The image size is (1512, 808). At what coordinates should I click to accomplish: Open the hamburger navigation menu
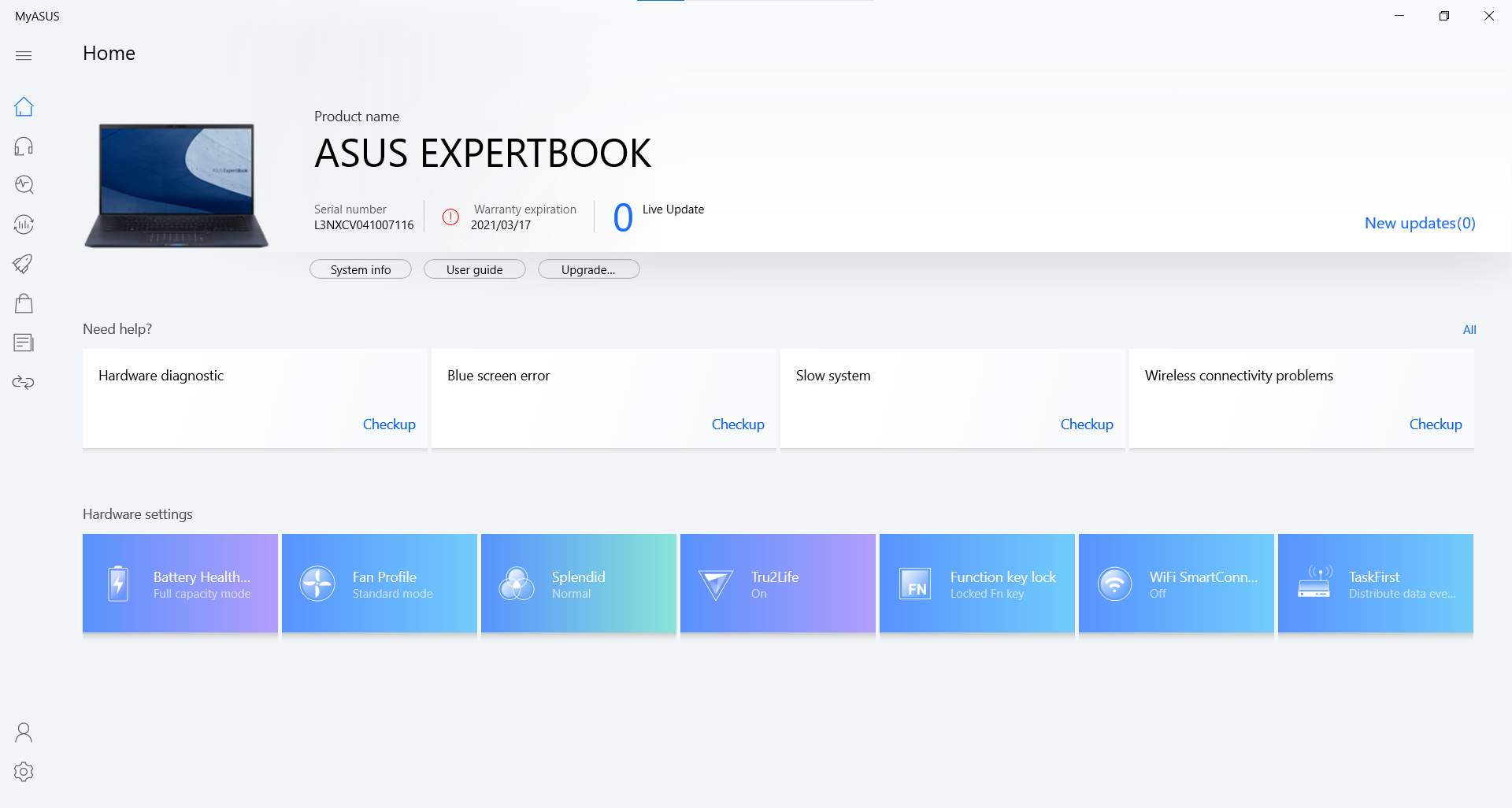[x=24, y=55]
